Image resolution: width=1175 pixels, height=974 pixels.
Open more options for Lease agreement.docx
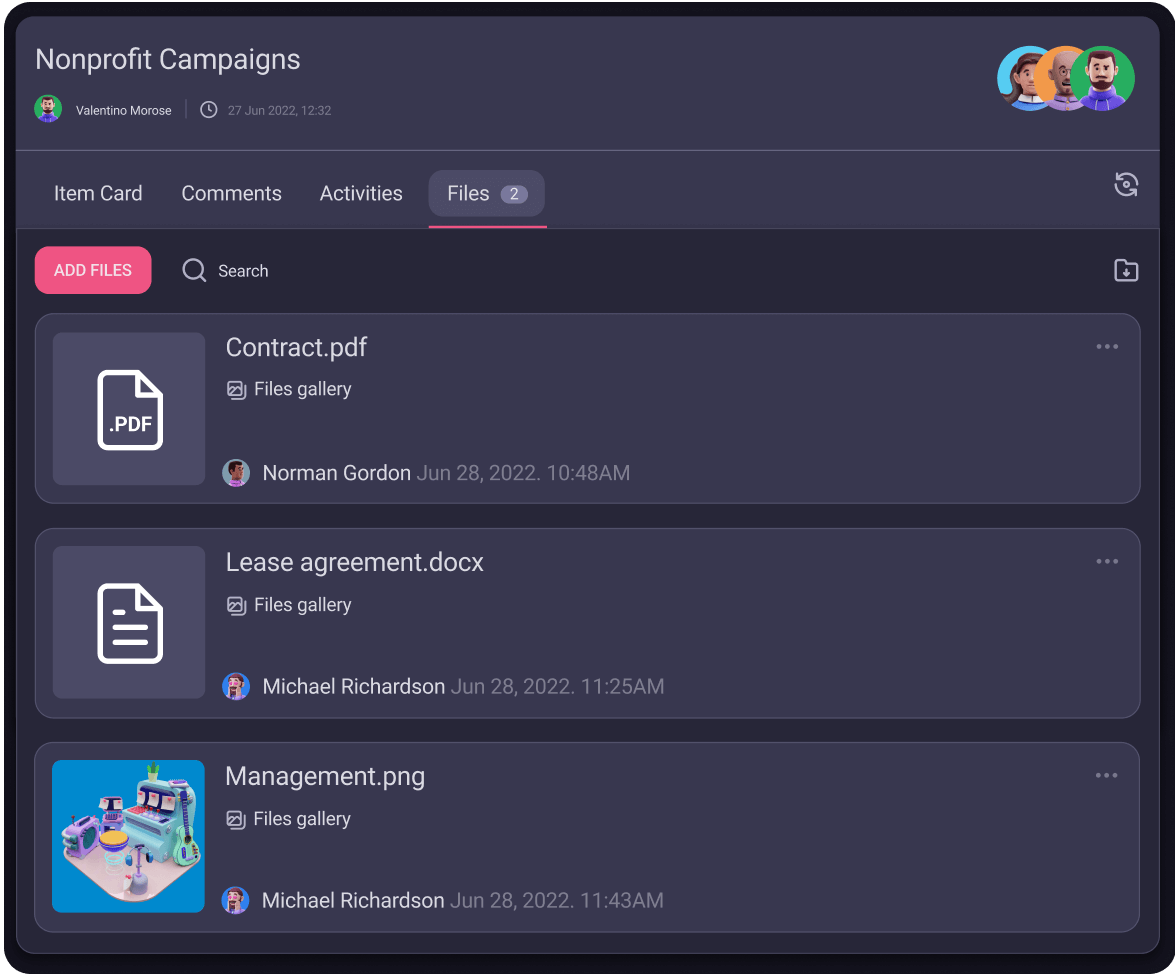point(1106,562)
